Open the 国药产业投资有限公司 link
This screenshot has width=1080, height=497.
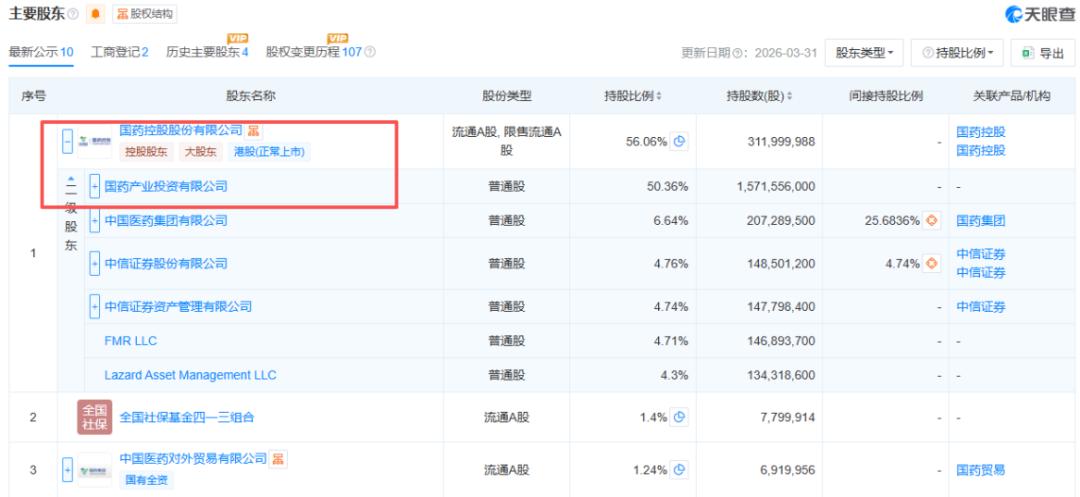(x=166, y=187)
